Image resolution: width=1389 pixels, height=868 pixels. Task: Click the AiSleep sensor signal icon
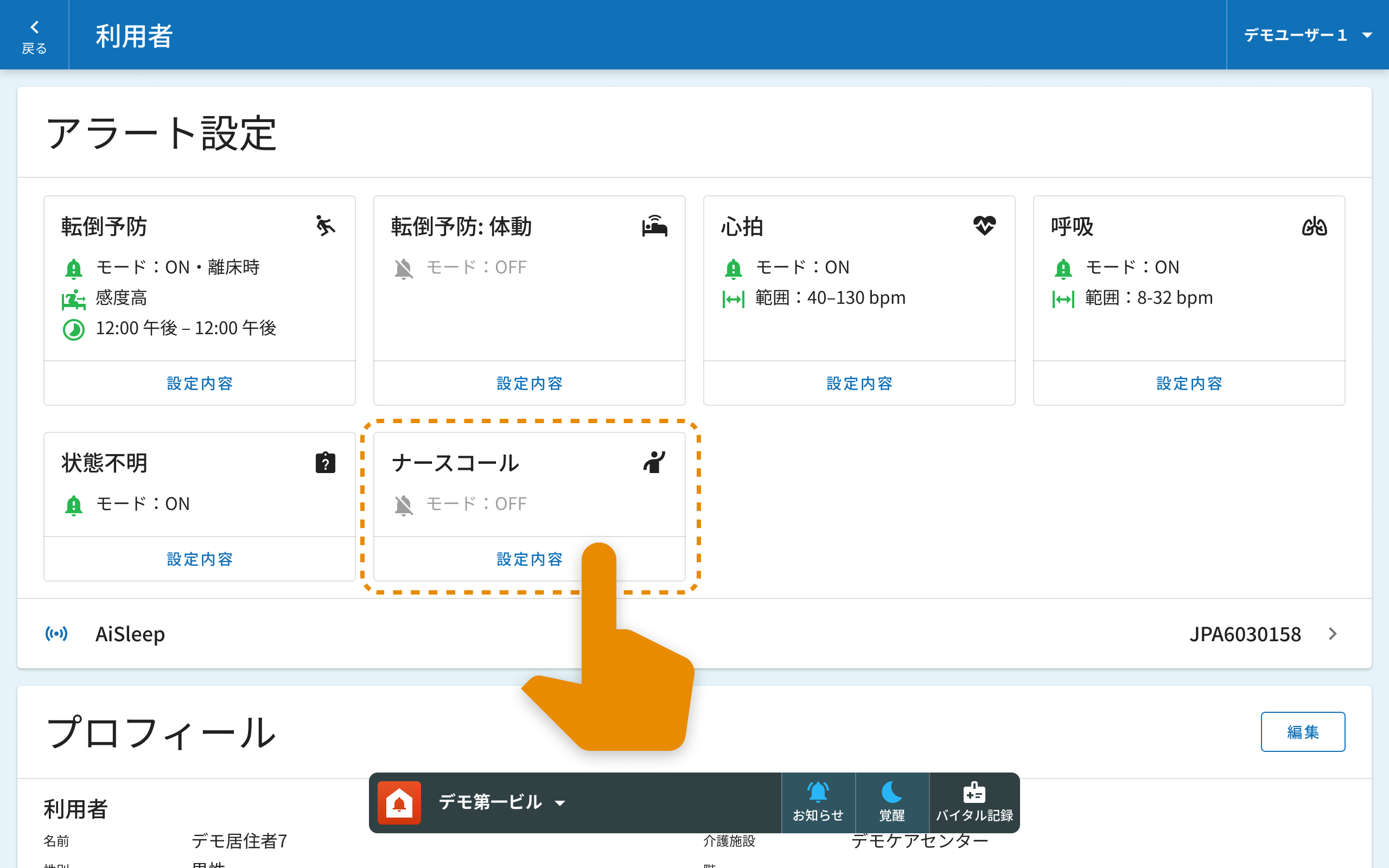pyautogui.click(x=56, y=634)
